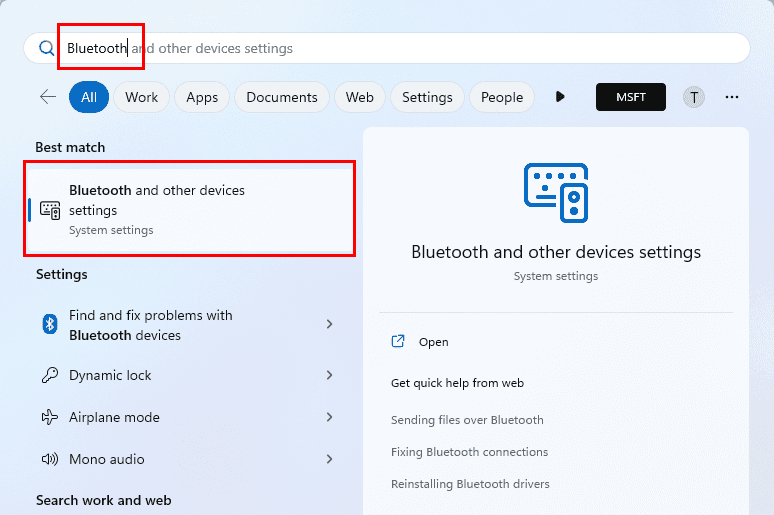
Task: Expand the Dynamic lock chevron
Action: pyautogui.click(x=329, y=375)
